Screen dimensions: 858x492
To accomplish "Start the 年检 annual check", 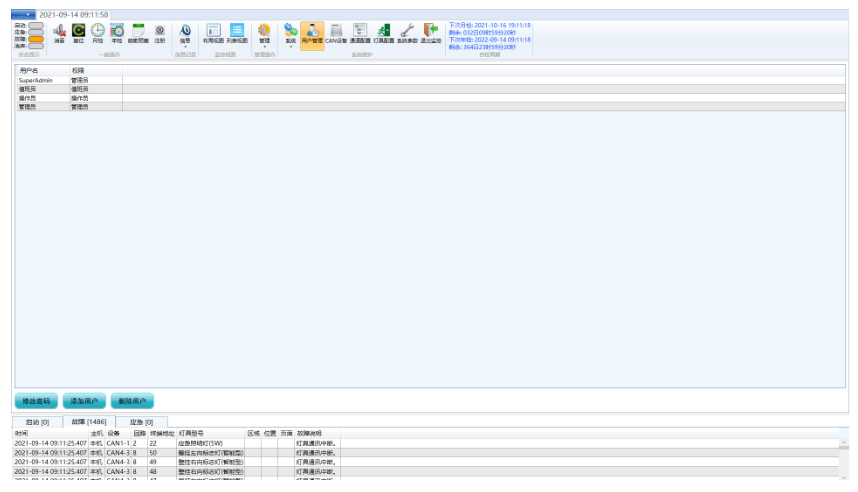I will [117, 32].
